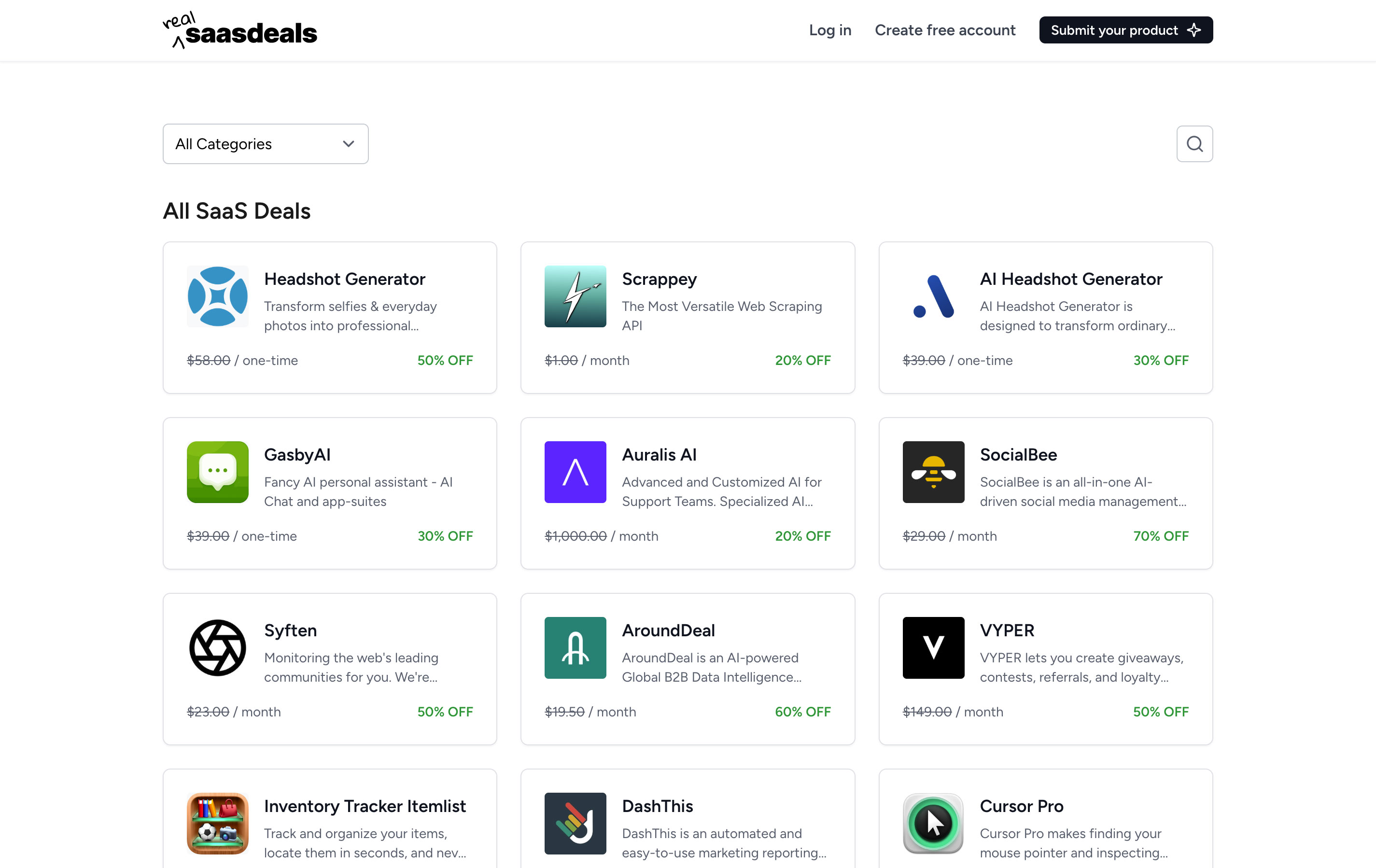The image size is (1376, 868).
Task: Open the Scrappey deal title
Action: [x=659, y=279]
